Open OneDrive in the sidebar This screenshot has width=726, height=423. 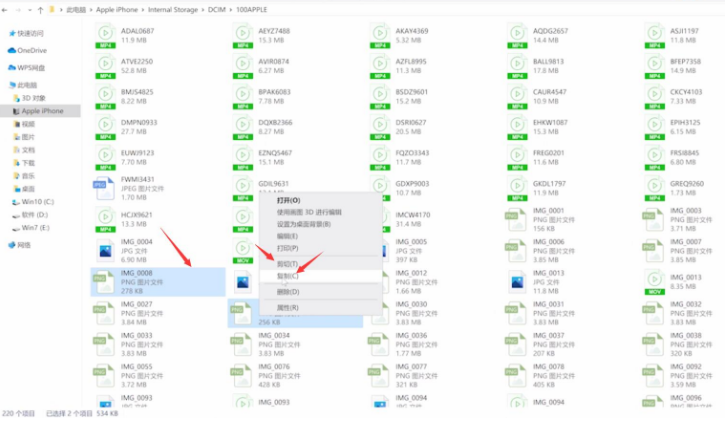click(x=30, y=50)
